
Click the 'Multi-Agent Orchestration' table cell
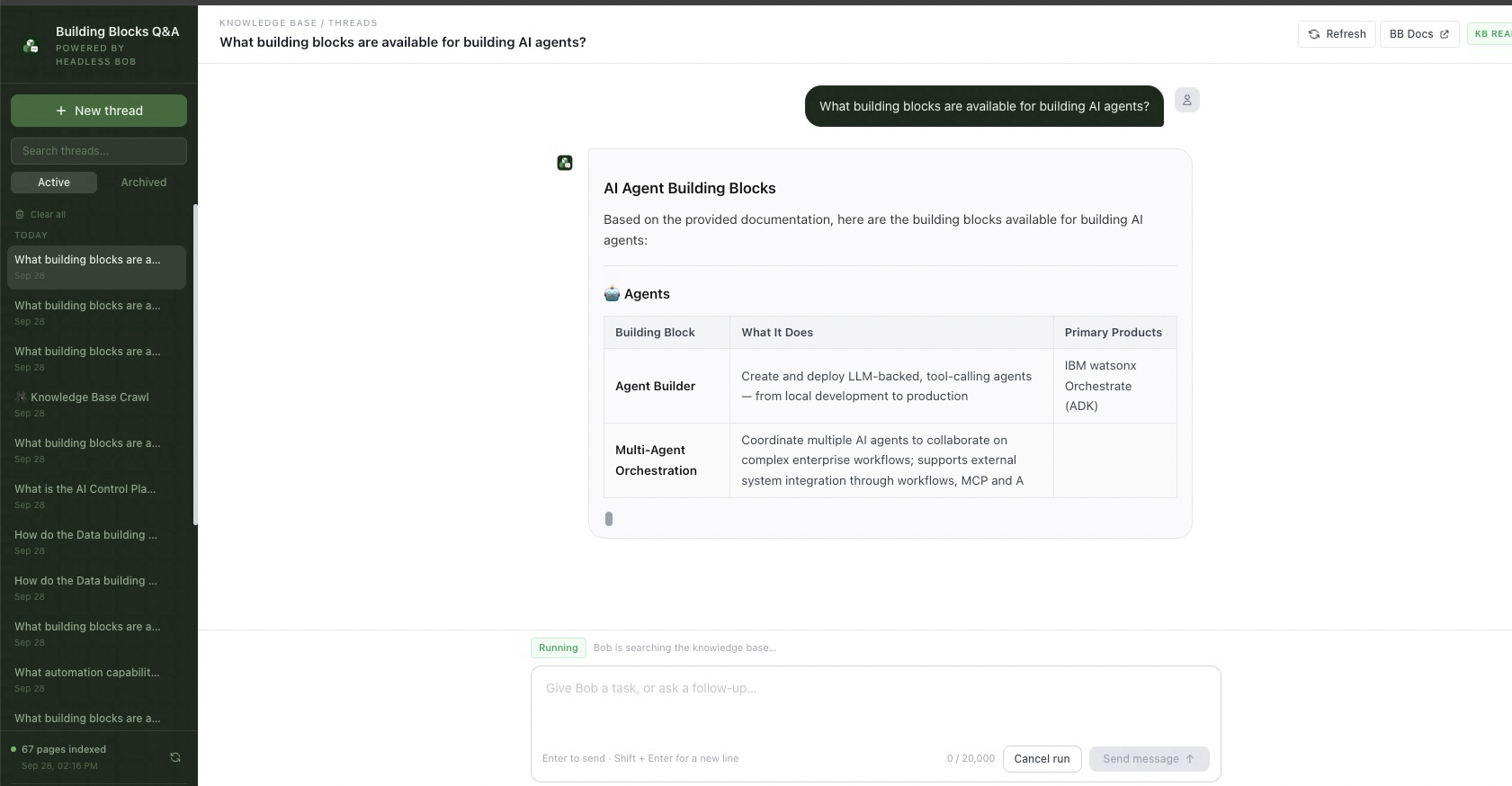[x=667, y=460]
